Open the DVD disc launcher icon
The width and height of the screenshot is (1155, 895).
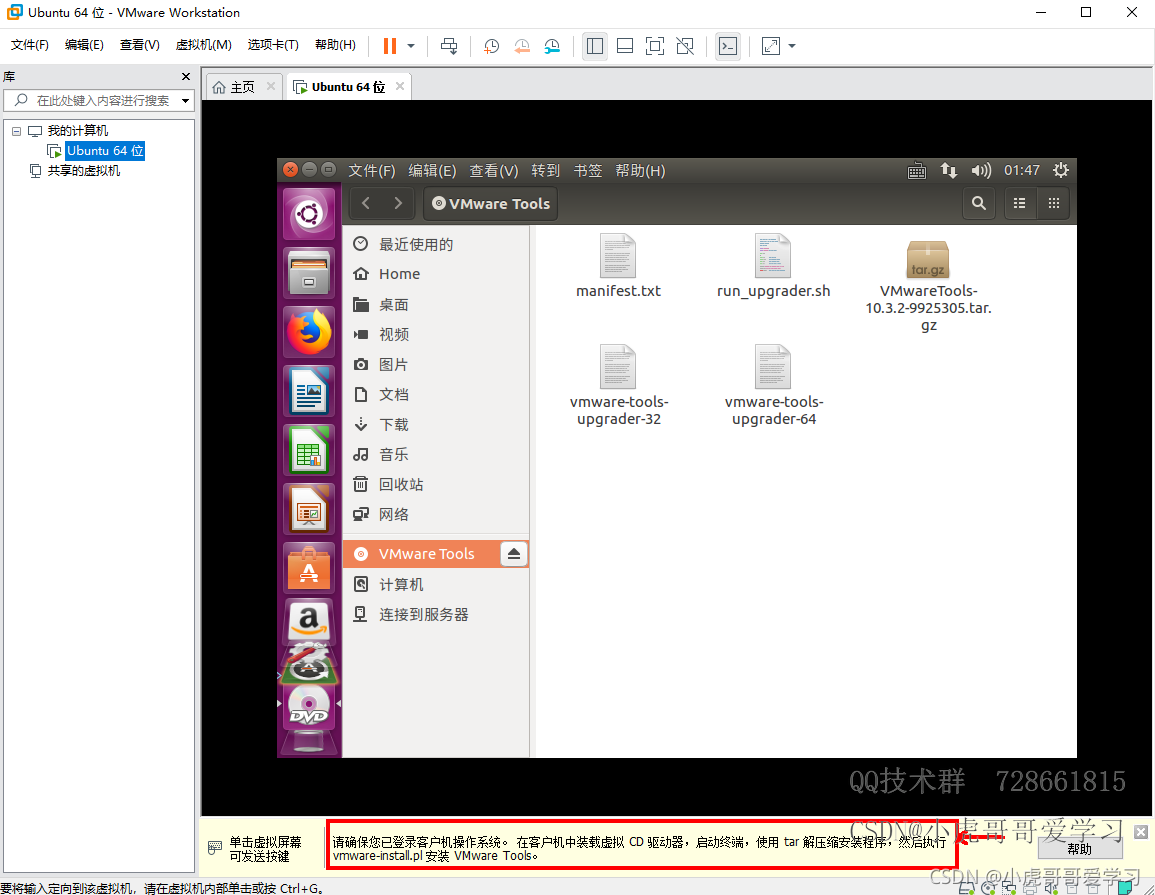coord(309,706)
